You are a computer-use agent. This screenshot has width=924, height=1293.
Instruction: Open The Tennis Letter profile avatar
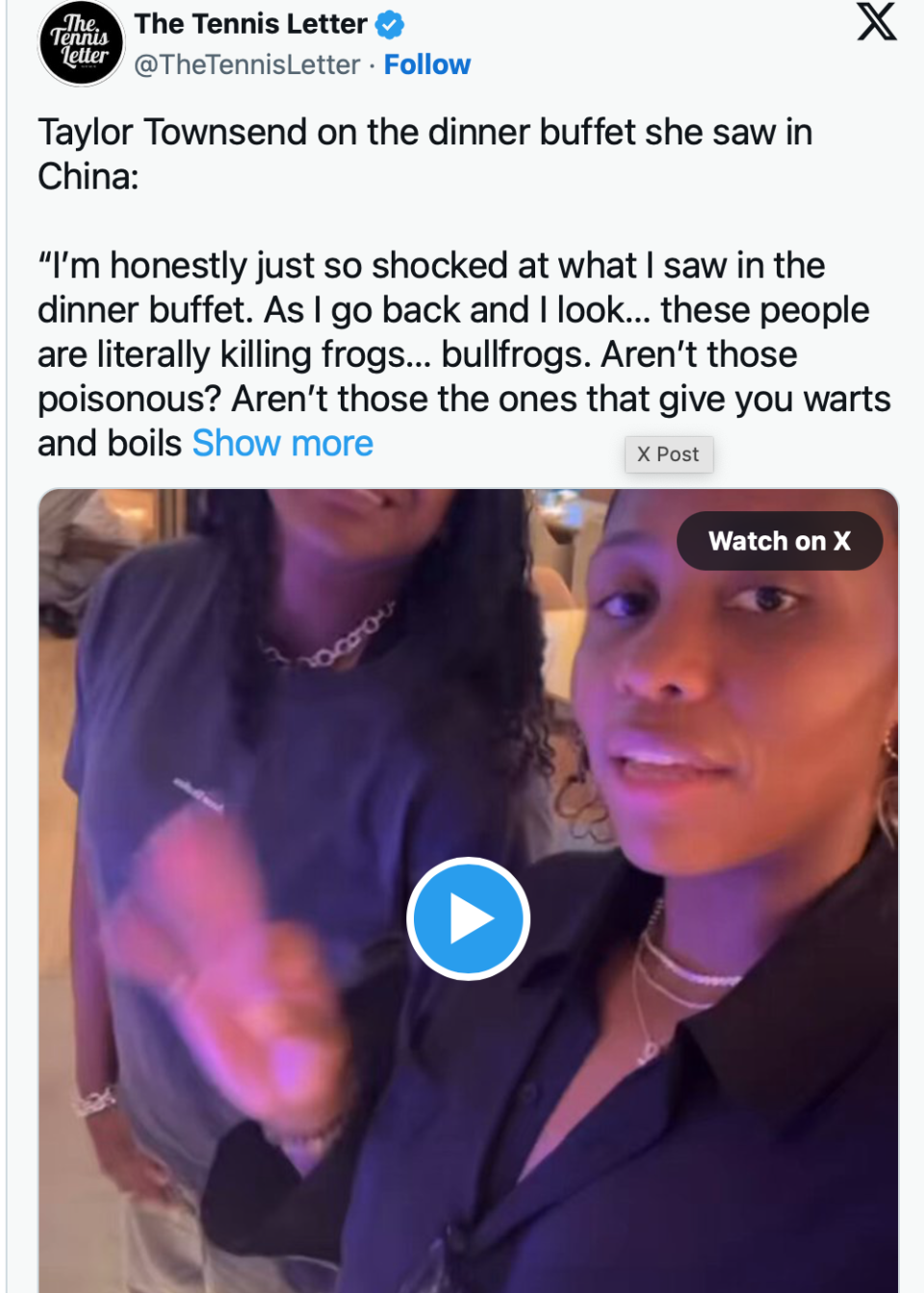(81, 43)
